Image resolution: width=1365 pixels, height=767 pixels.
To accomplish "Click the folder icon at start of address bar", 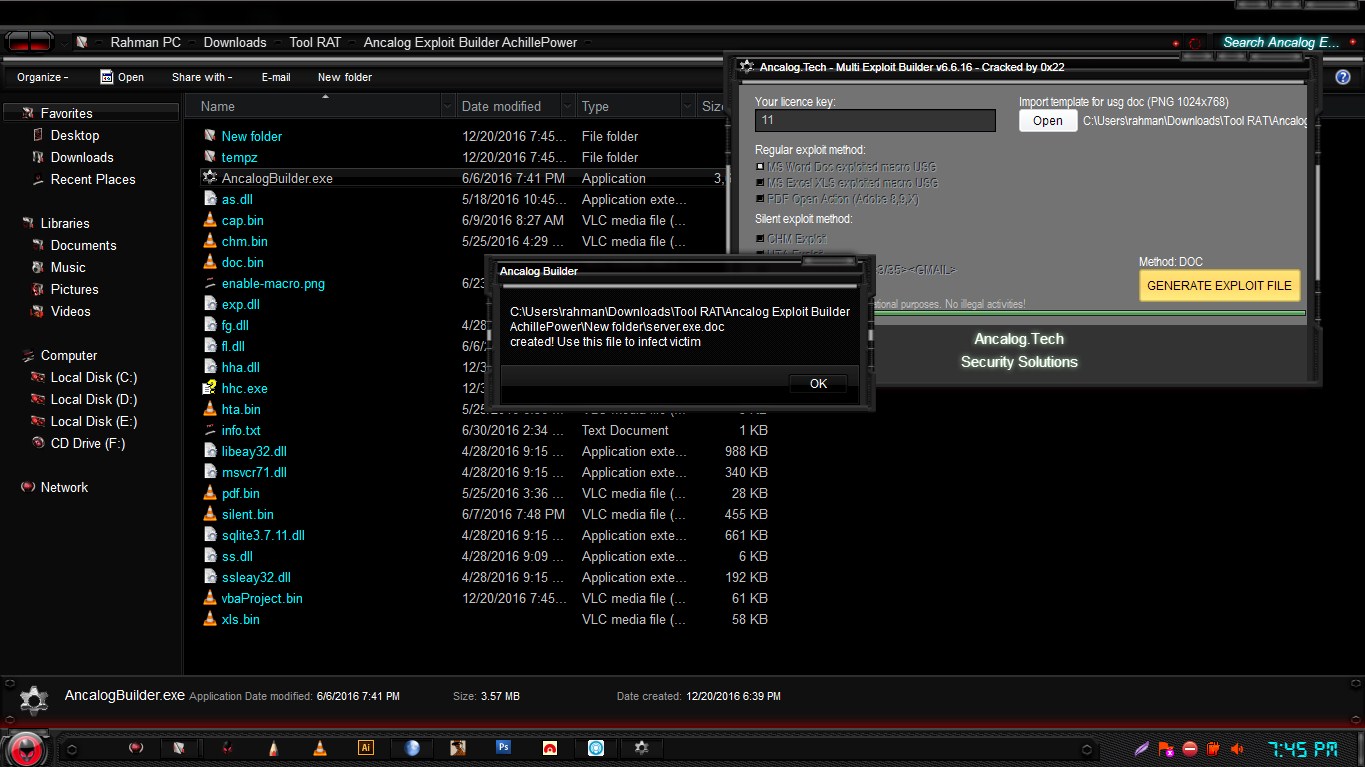I will (x=82, y=42).
